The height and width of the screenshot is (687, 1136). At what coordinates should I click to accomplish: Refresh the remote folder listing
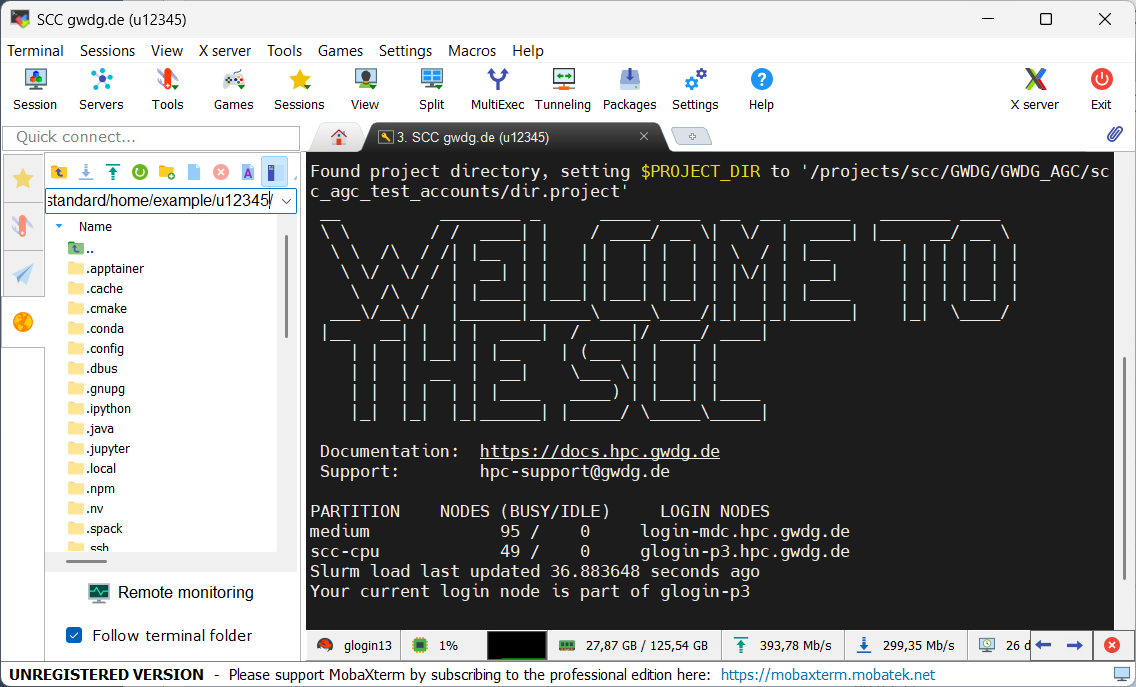click(140, 172)
